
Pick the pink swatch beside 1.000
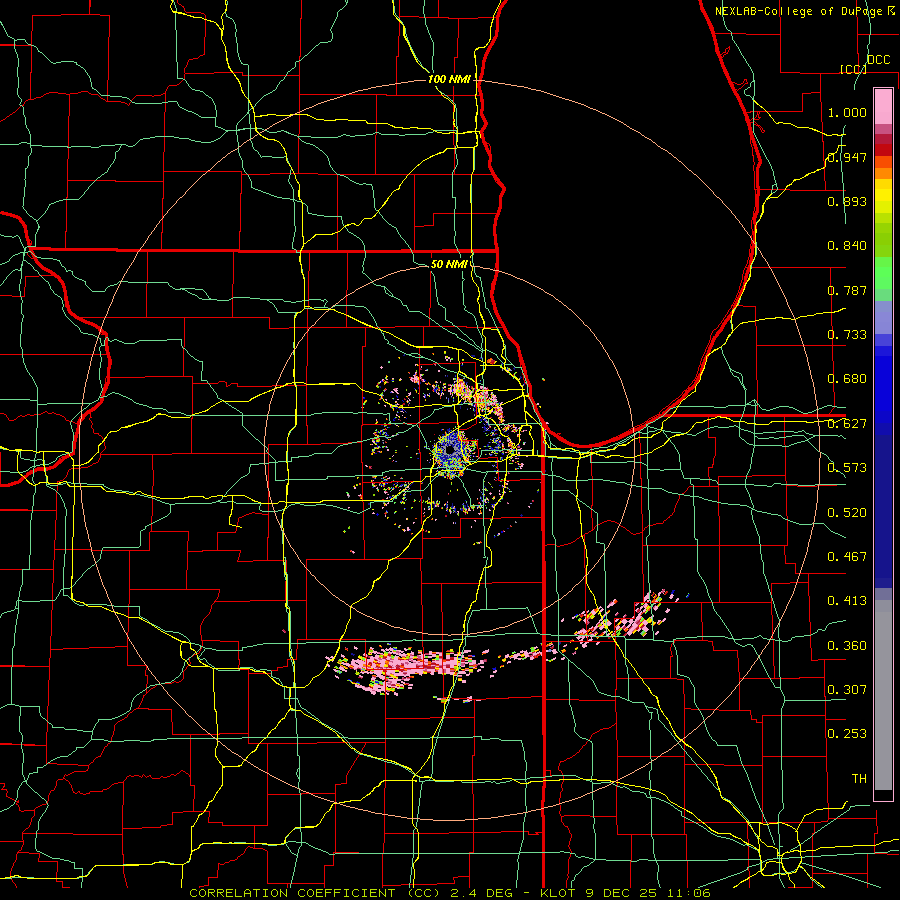(x=883, y=107)
